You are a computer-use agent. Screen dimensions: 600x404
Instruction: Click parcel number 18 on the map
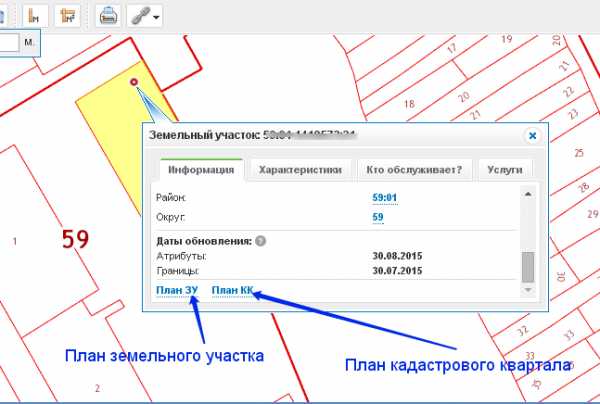pyautogui.click(x=409, y=104)
